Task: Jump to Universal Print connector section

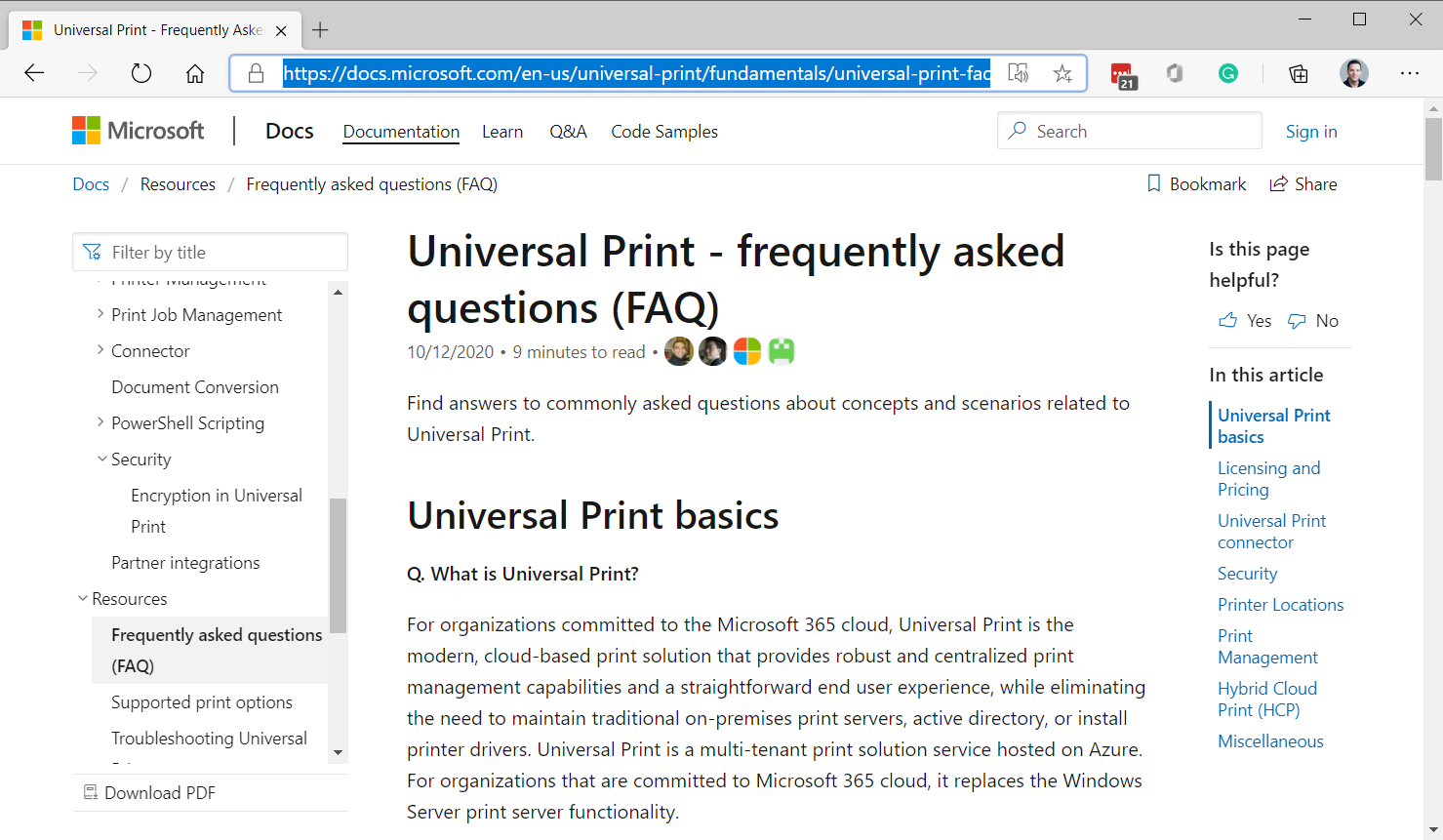Action: (1271, 532)
